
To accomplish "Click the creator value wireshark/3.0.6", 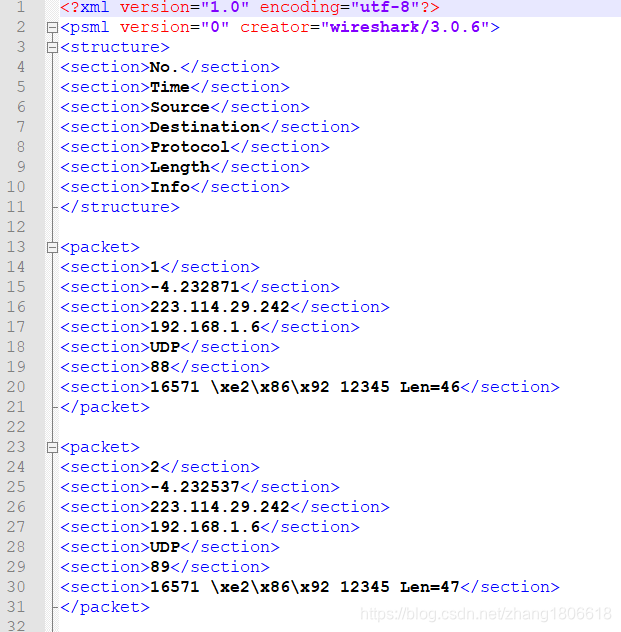I will coord(405,27).
